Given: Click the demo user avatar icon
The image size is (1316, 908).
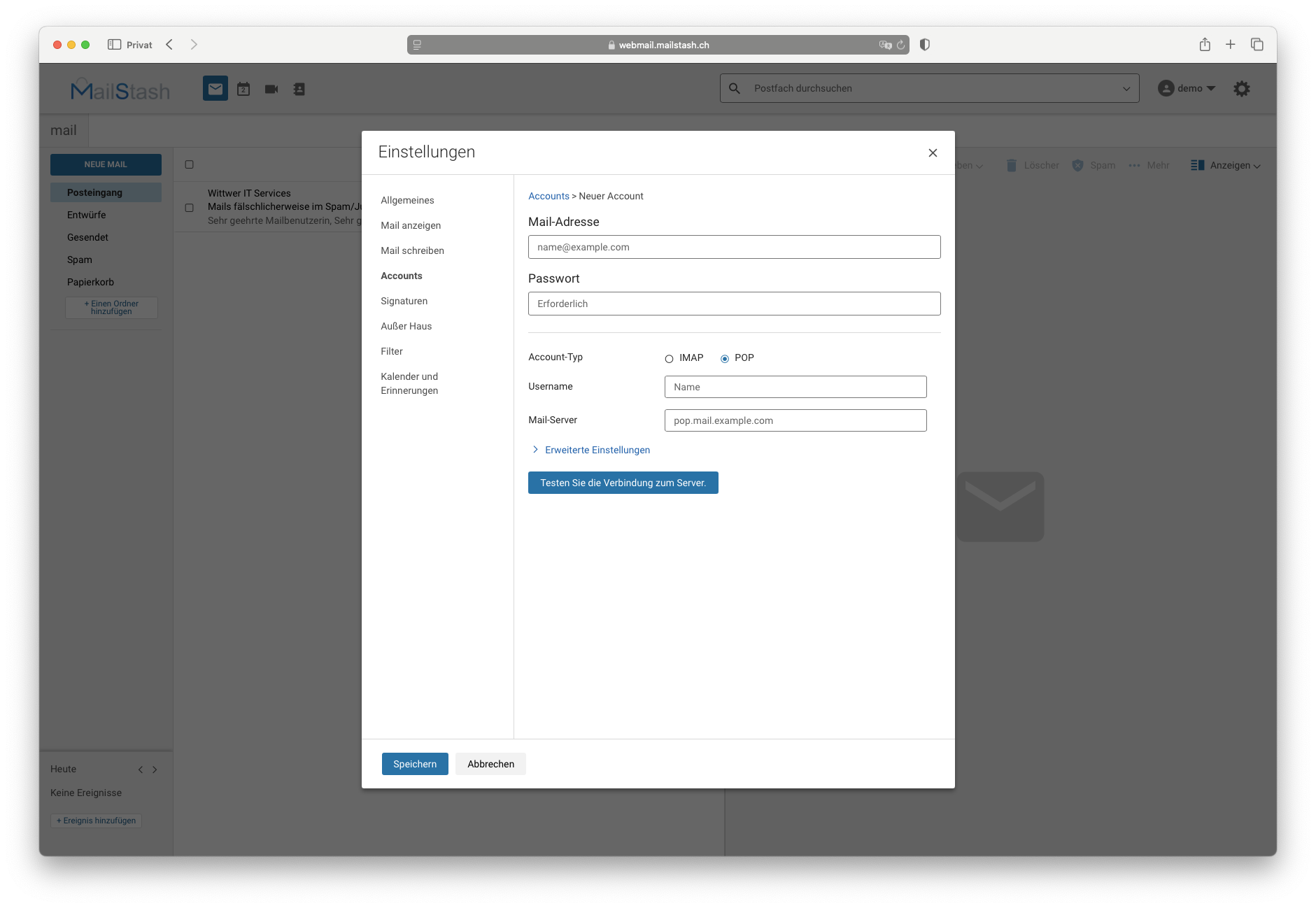Looking at the screenshot, I should [1166, 88].
